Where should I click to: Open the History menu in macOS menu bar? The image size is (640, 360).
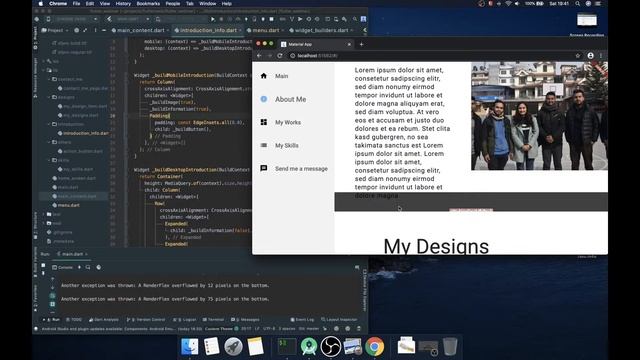(123, 3)
